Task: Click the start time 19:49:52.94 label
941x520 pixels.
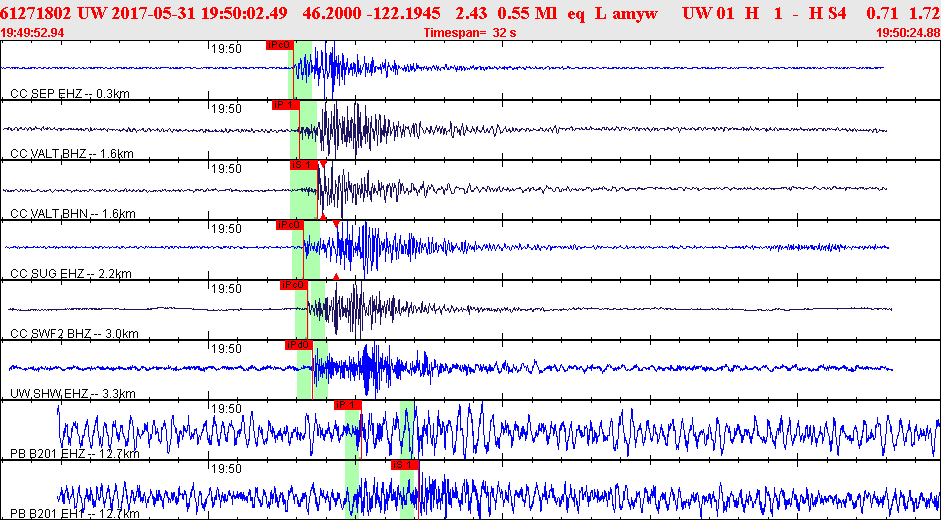Action: (33, 33)
